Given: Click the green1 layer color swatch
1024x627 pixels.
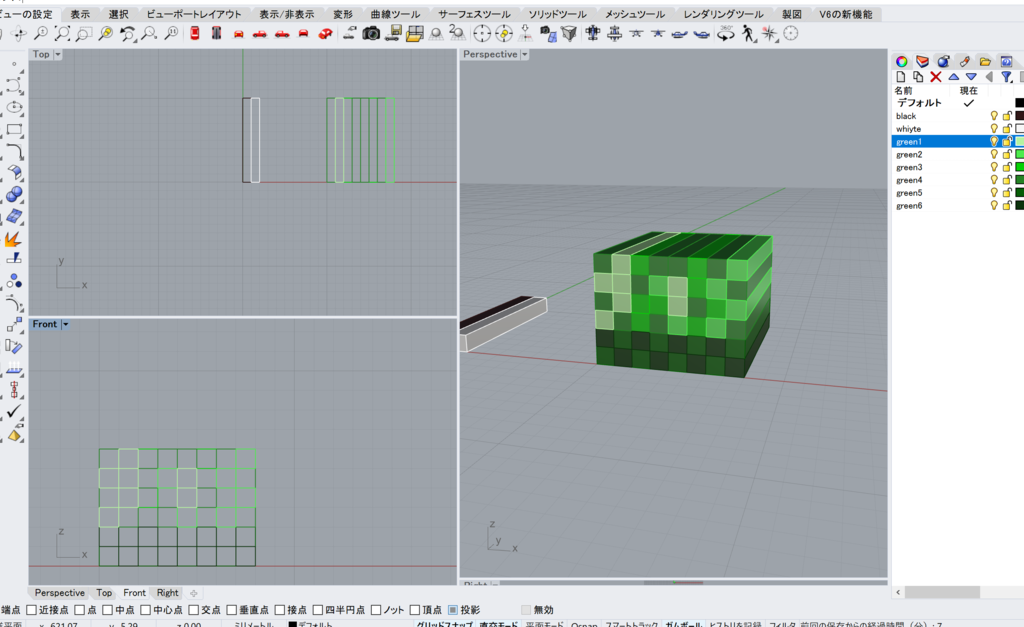Looking at the screenshot, I should [x=1019, y=141].
